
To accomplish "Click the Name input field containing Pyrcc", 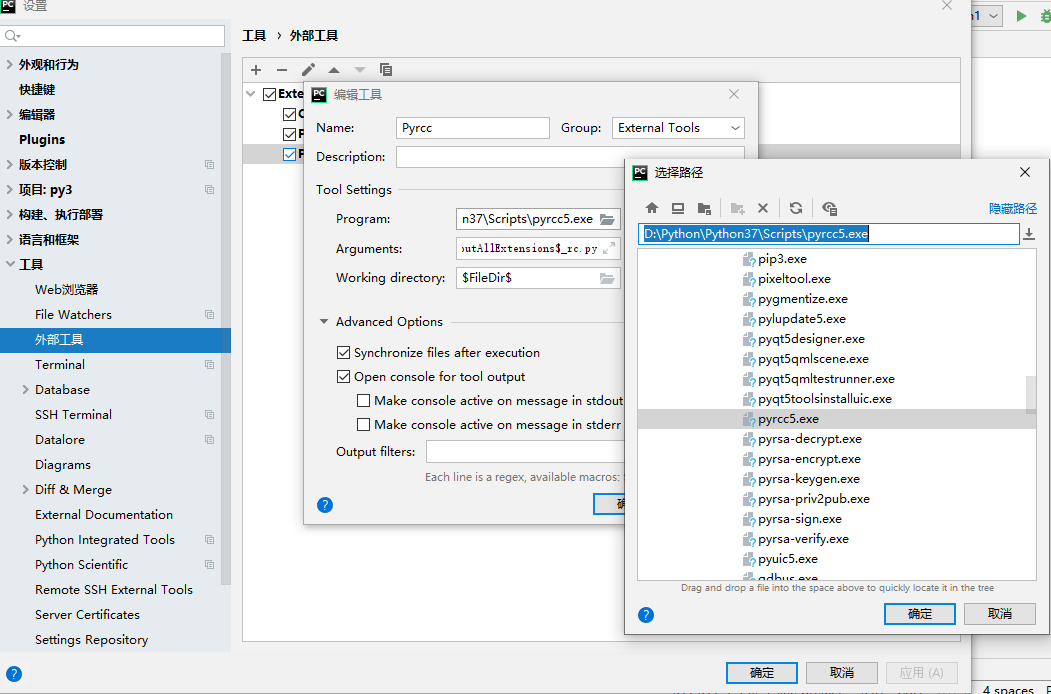I will pos(473,128).
